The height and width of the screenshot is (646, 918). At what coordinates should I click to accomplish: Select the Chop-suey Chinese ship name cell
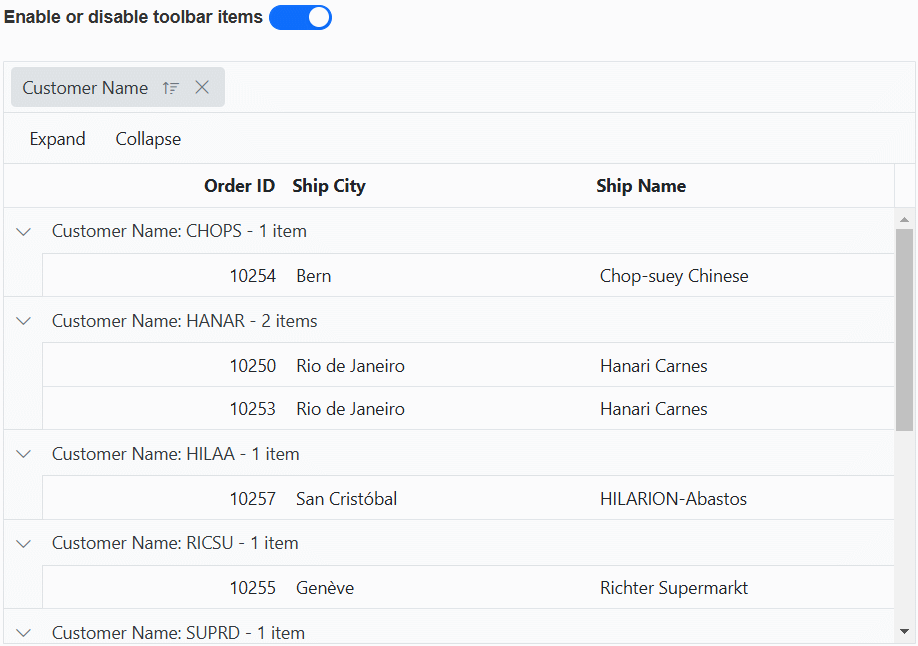674,276
